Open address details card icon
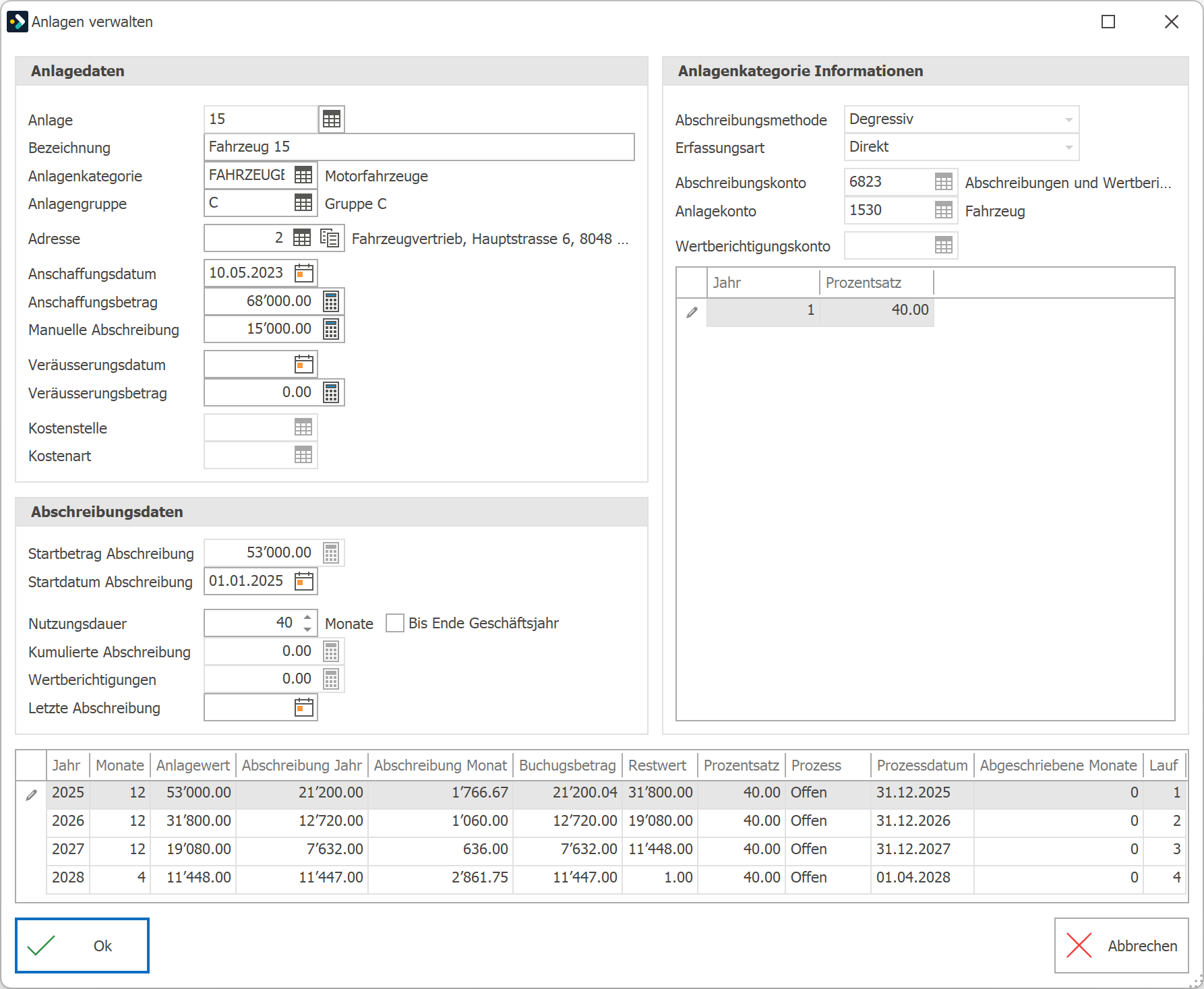 pos(330,238)
